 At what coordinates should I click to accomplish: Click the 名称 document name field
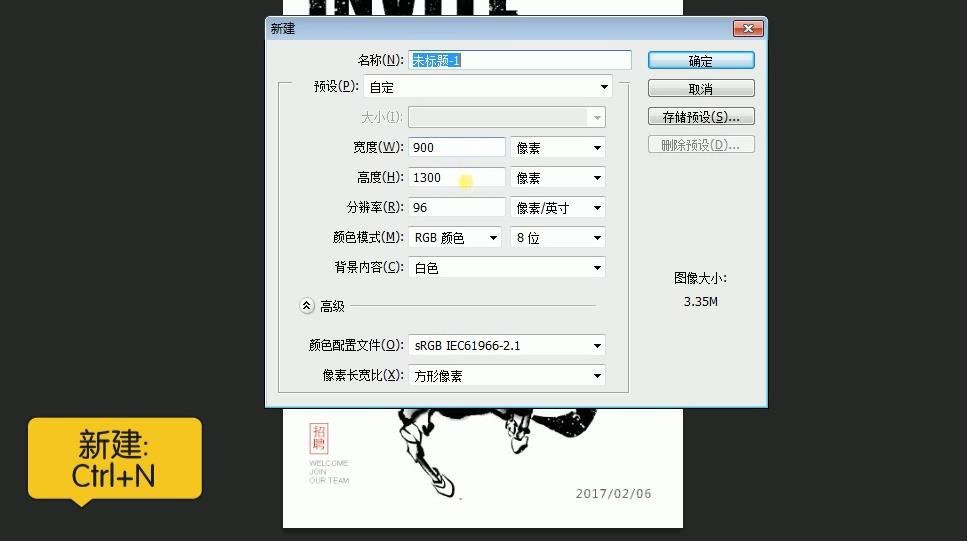(519, 61)
